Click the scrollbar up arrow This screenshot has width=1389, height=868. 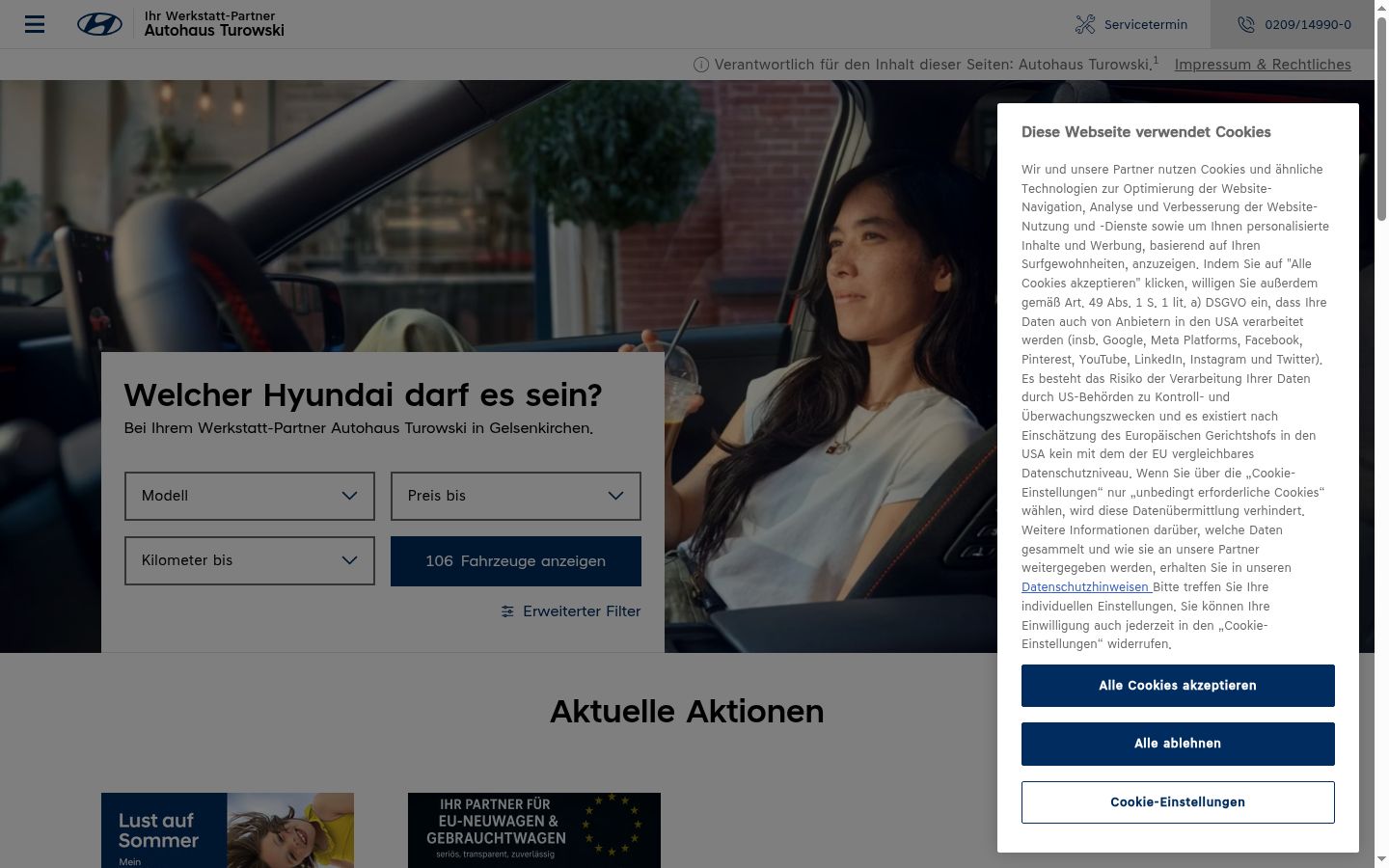click(1381, 8)
